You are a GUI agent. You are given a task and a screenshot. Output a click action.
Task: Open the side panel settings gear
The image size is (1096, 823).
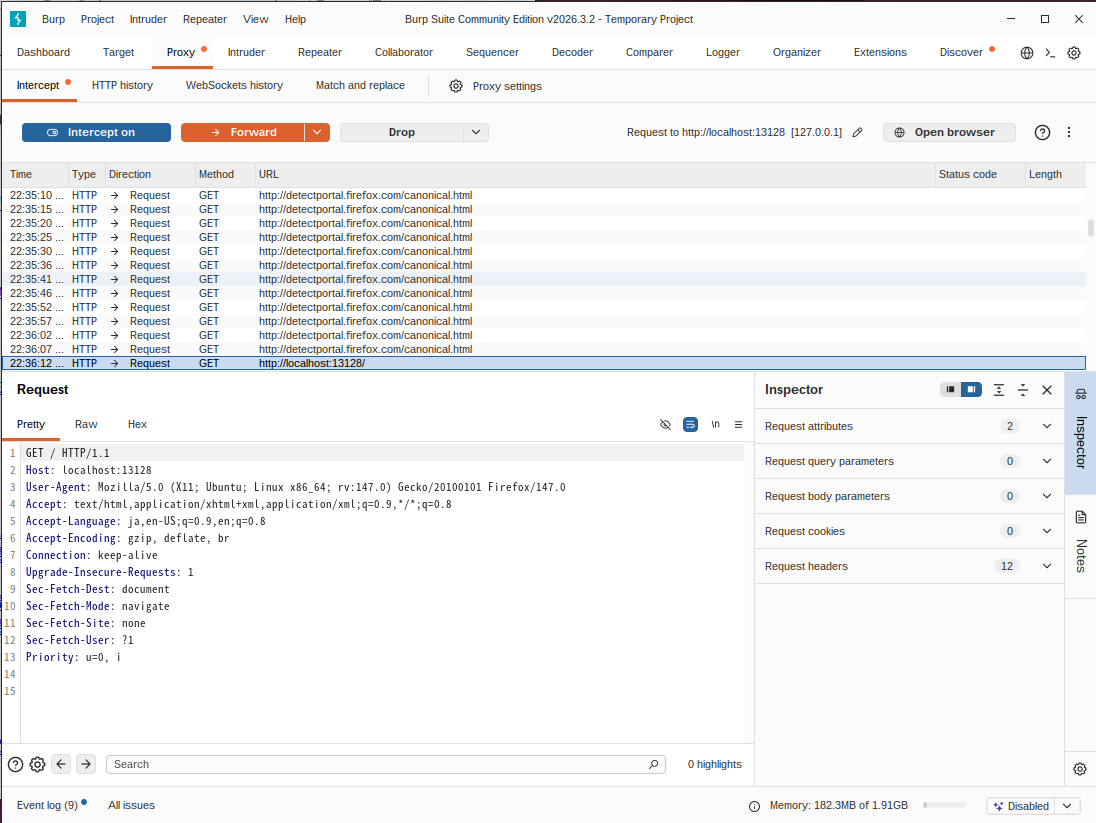coord(1080,769)
